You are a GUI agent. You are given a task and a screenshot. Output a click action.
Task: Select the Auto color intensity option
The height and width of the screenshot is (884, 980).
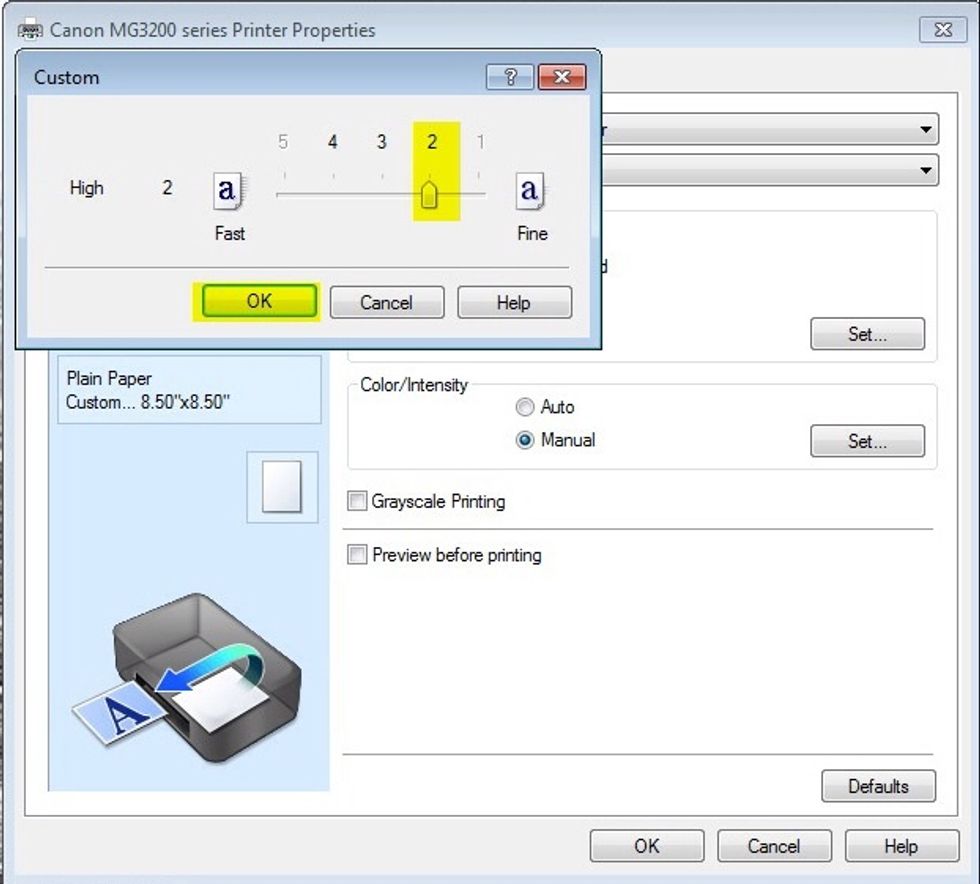(525, 407)
